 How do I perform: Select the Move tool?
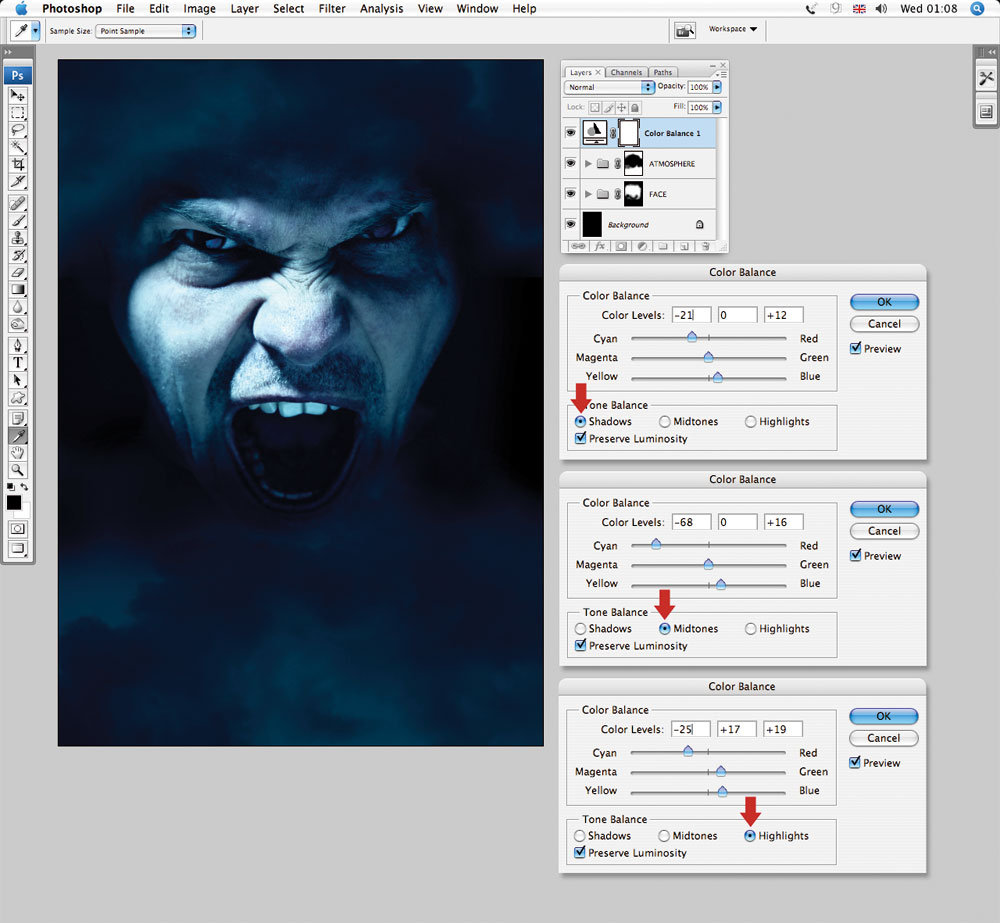point(18,96)
